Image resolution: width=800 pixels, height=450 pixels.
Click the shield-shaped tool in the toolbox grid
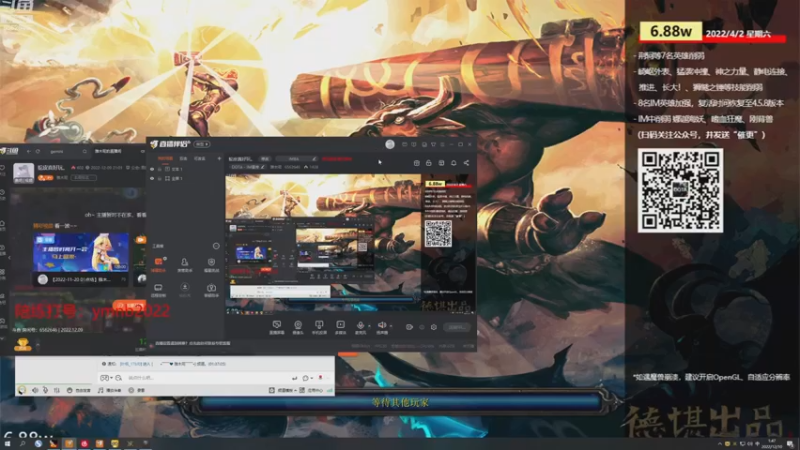(x=211, y=262)
